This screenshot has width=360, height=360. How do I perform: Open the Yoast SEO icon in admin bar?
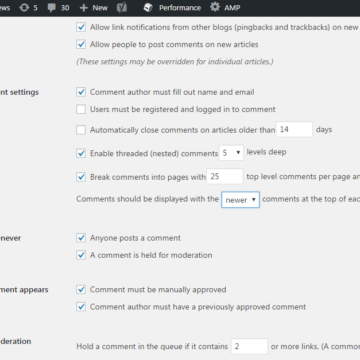(122, 8)
